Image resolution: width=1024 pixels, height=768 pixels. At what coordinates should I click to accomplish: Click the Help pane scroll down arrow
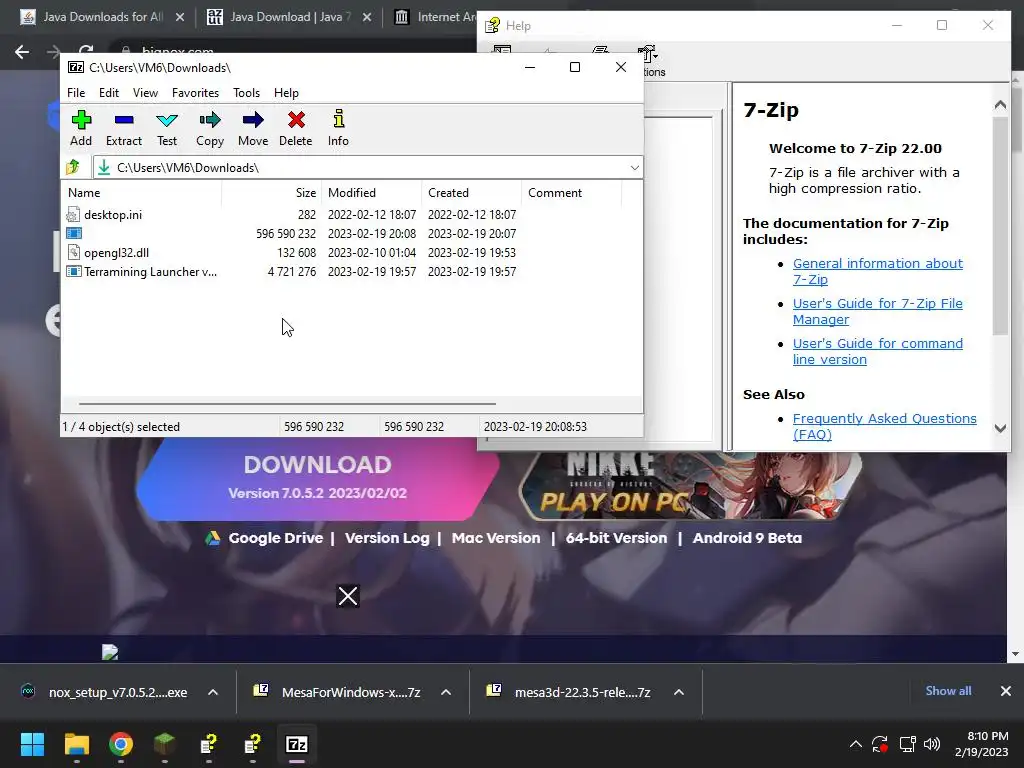(x=1000, y=428)
